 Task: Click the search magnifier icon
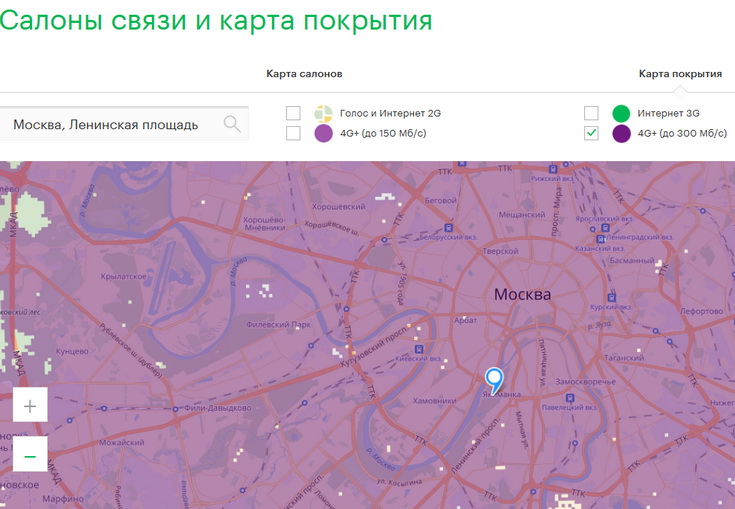[232, 124]
